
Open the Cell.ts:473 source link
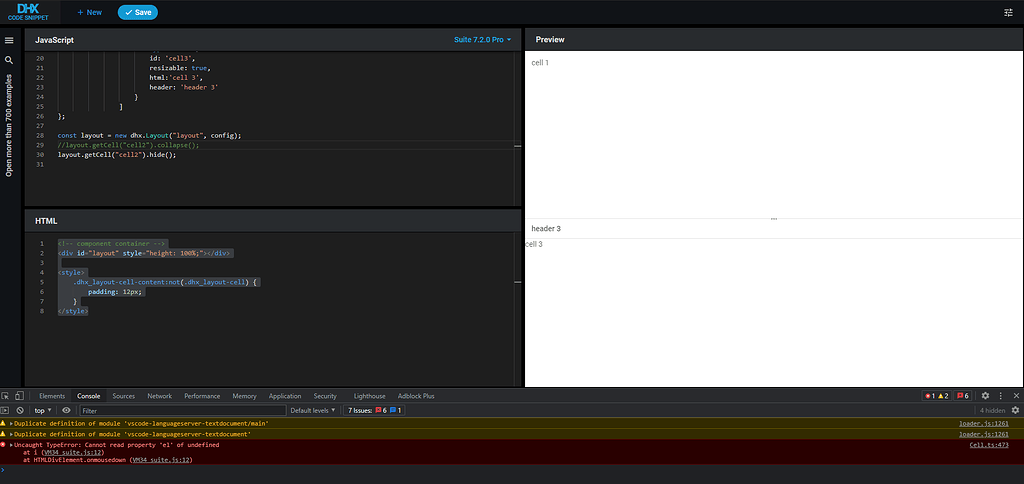pyautogui.click(x=989, y=445)
